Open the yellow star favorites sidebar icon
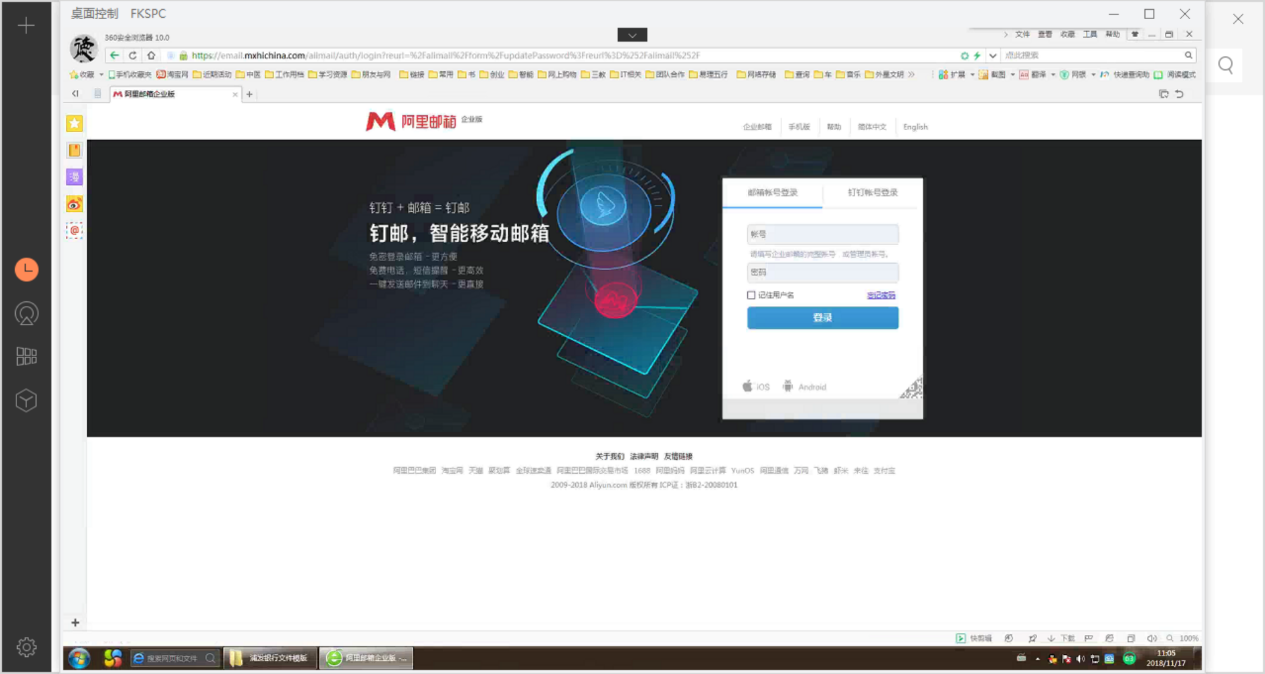Screen dimensions: 1265x674 (74, 123)
